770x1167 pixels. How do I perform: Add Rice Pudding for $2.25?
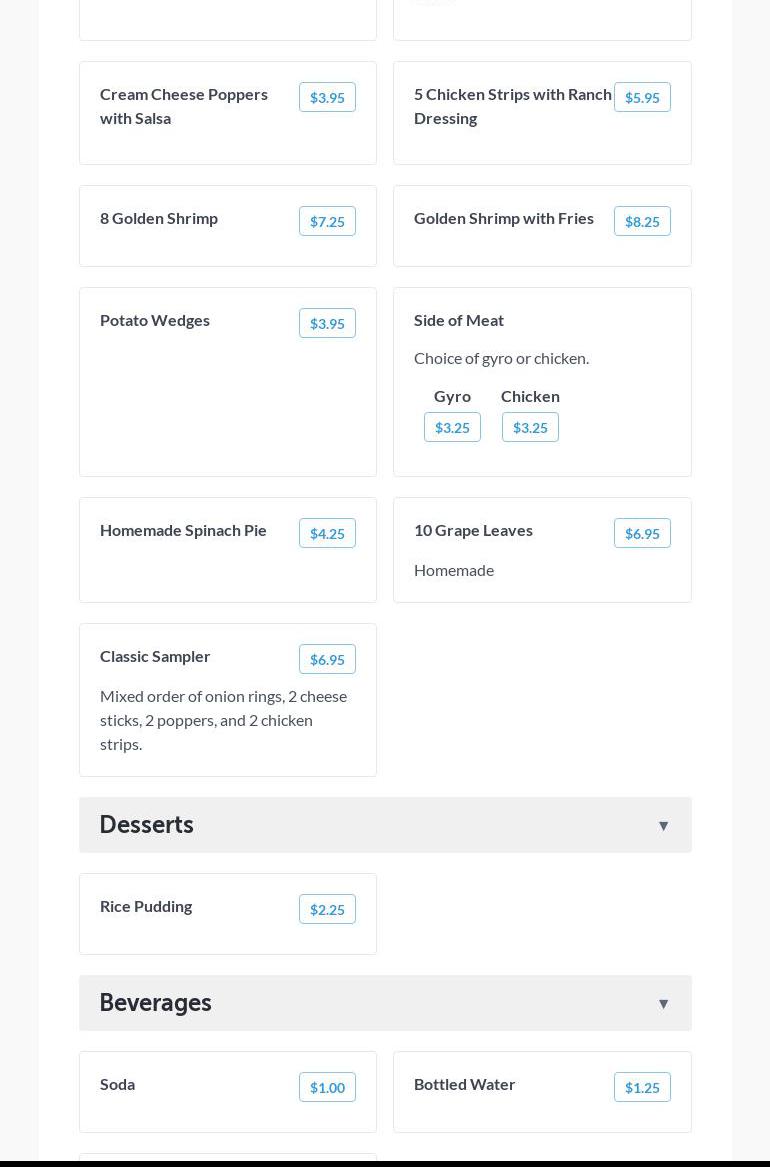[327, 909]
